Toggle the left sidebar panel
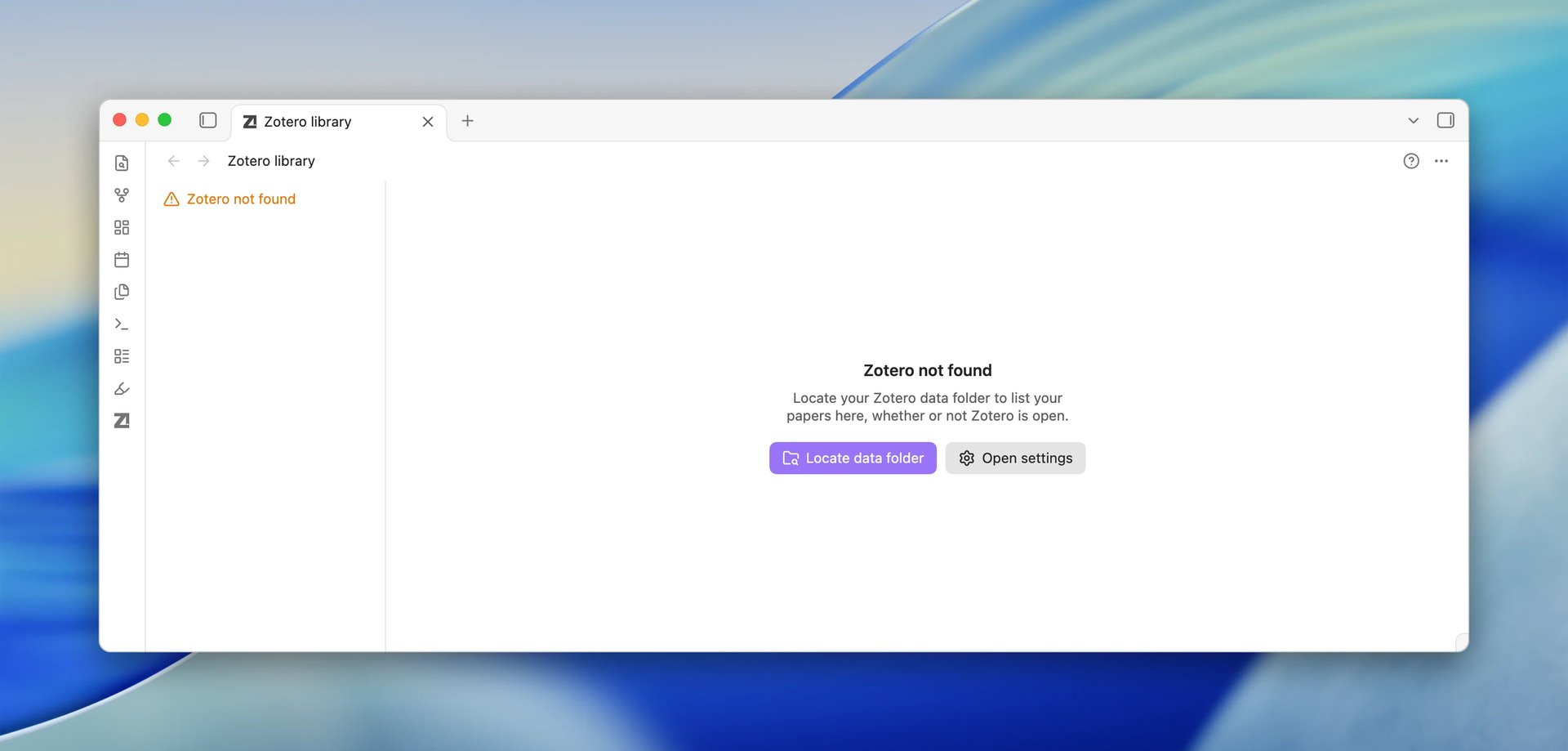1568x751 pixels. tap(208, 121)
